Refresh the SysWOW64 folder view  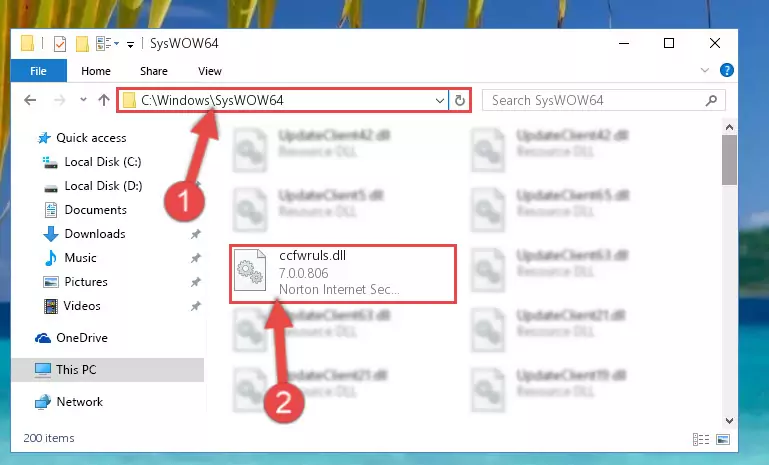460,101
